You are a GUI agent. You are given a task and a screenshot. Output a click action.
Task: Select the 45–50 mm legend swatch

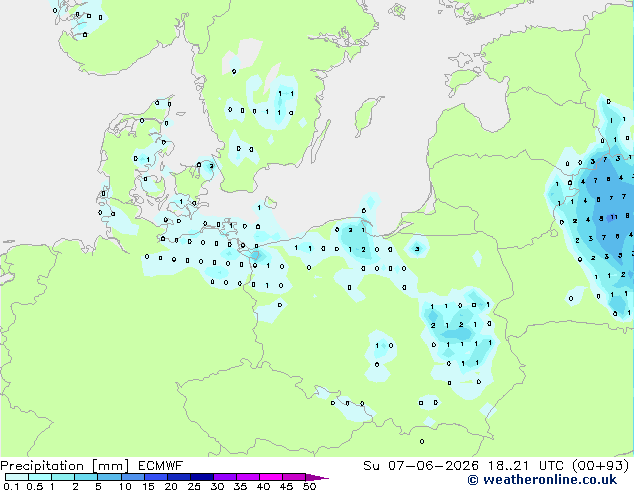[x=294, y=477]
